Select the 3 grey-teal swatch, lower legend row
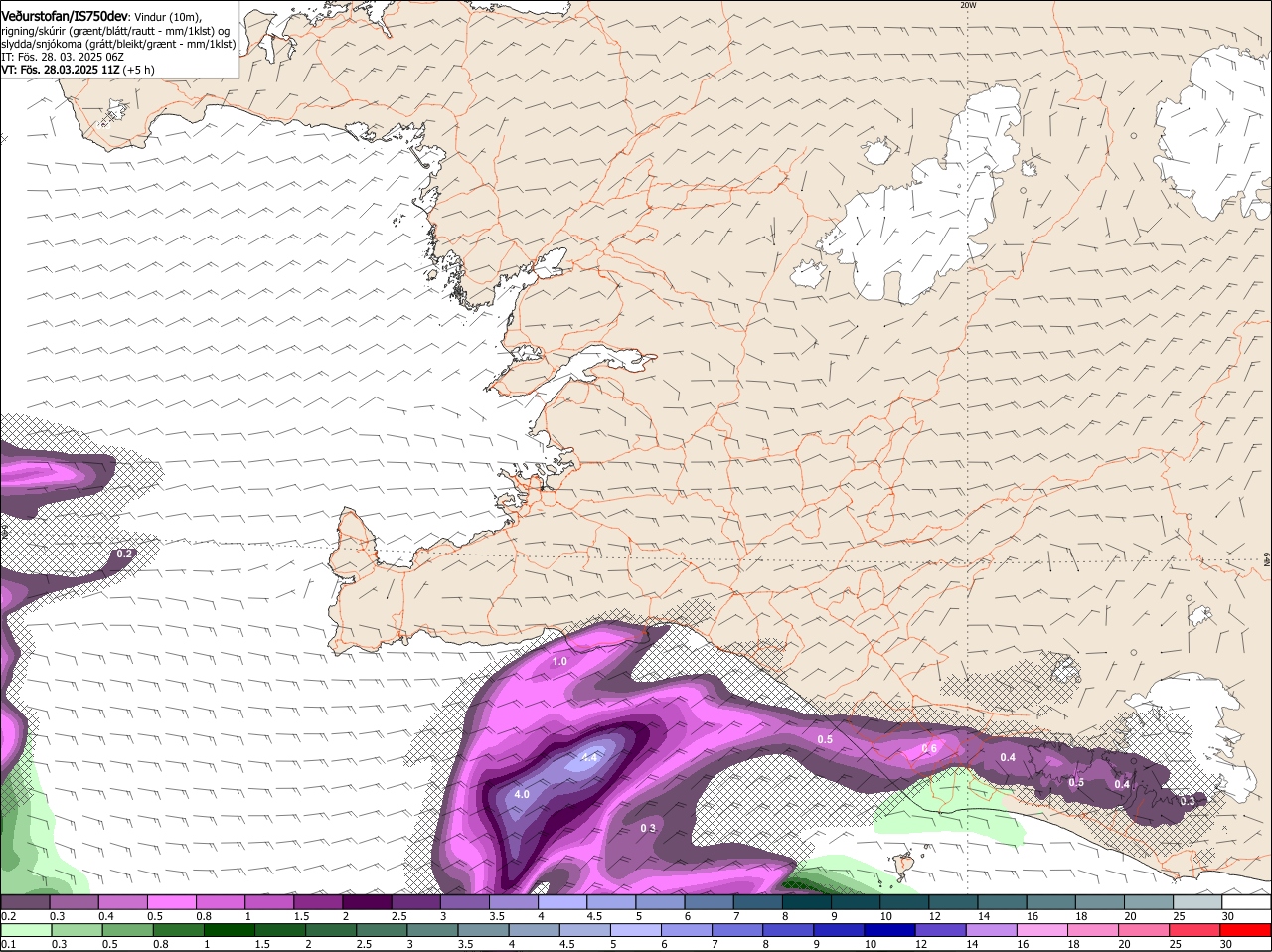Image resolution: width=1272 pixels, height=952 pixels. point(432,930)
